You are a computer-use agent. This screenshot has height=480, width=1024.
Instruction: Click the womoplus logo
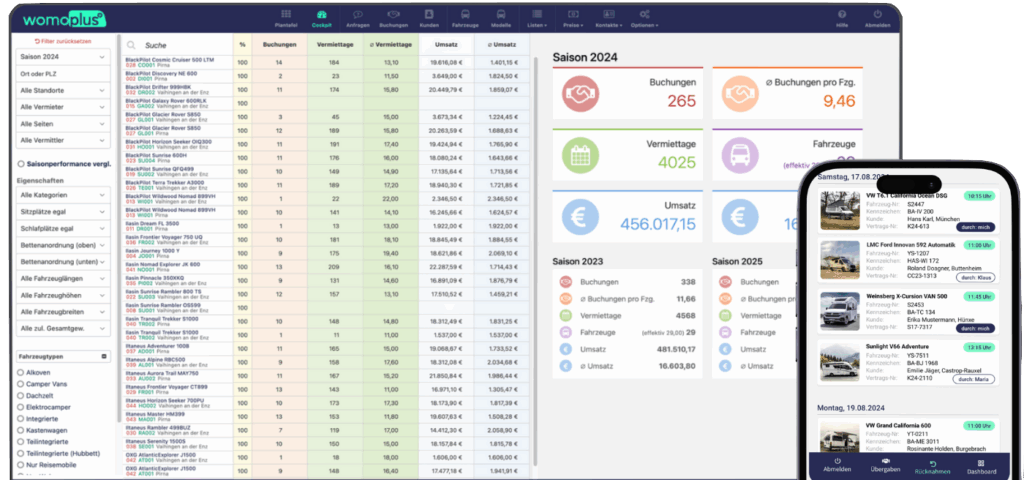click(64, 19)
